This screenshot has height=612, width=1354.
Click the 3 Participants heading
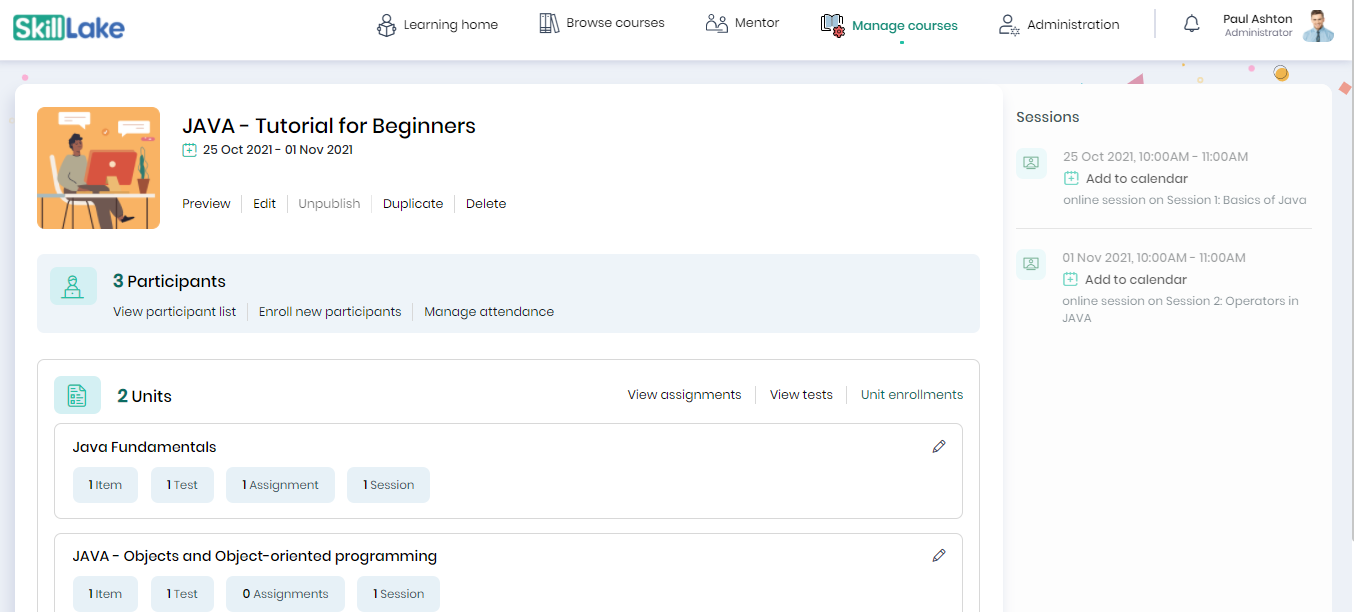(169, 281)
